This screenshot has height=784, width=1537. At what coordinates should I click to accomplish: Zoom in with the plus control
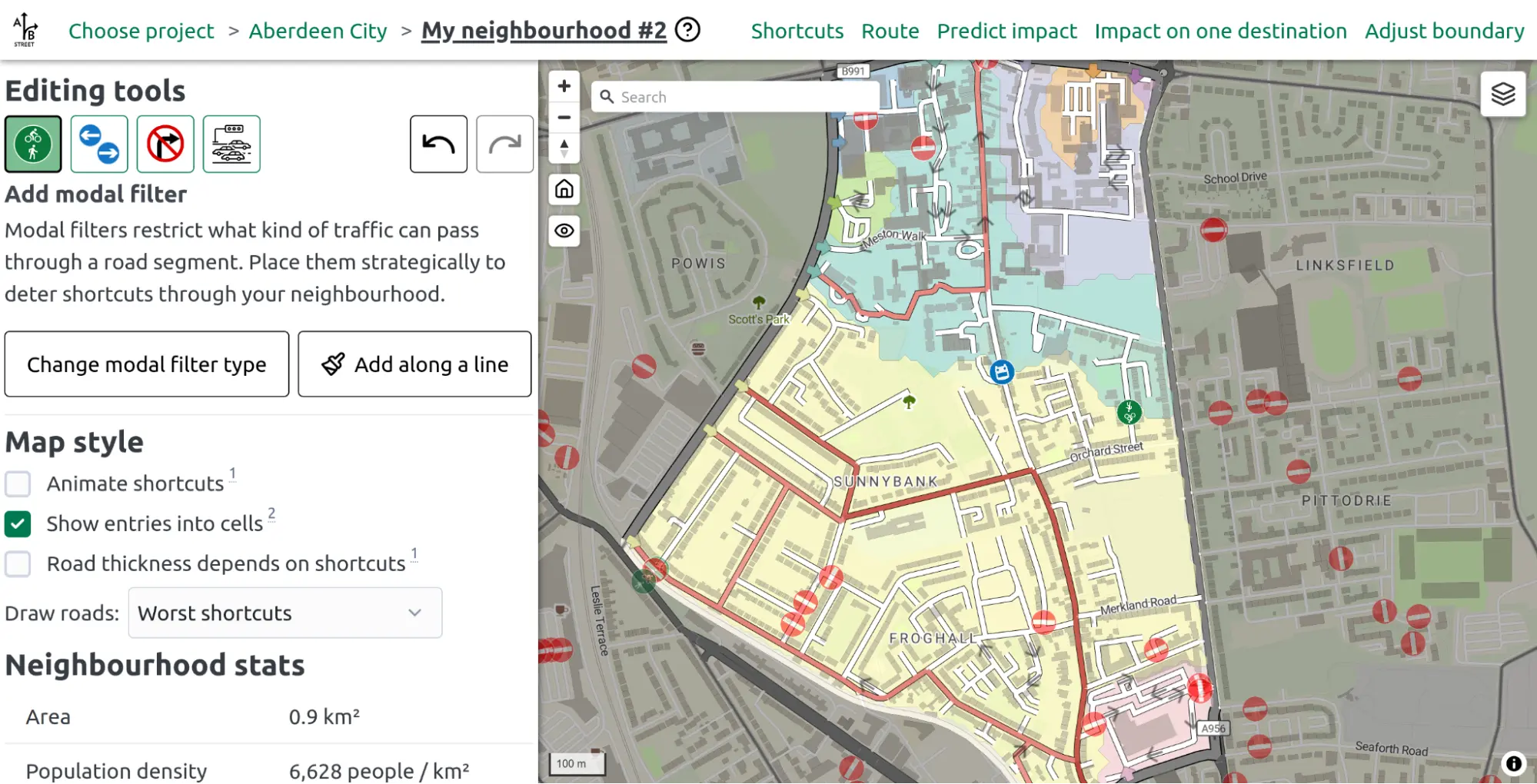click(564, 86)
